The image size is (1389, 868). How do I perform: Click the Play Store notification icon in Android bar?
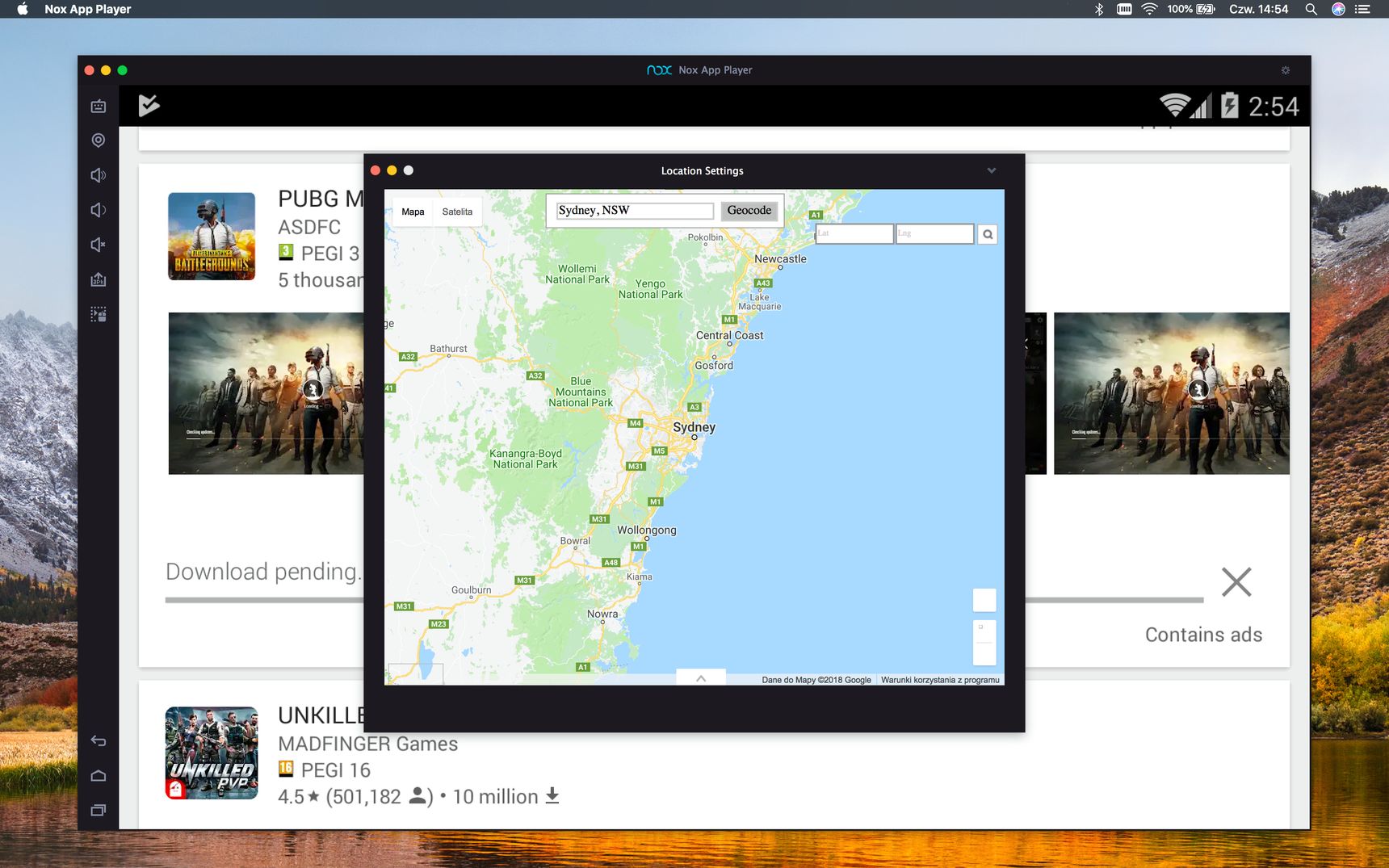pos(149,105)
